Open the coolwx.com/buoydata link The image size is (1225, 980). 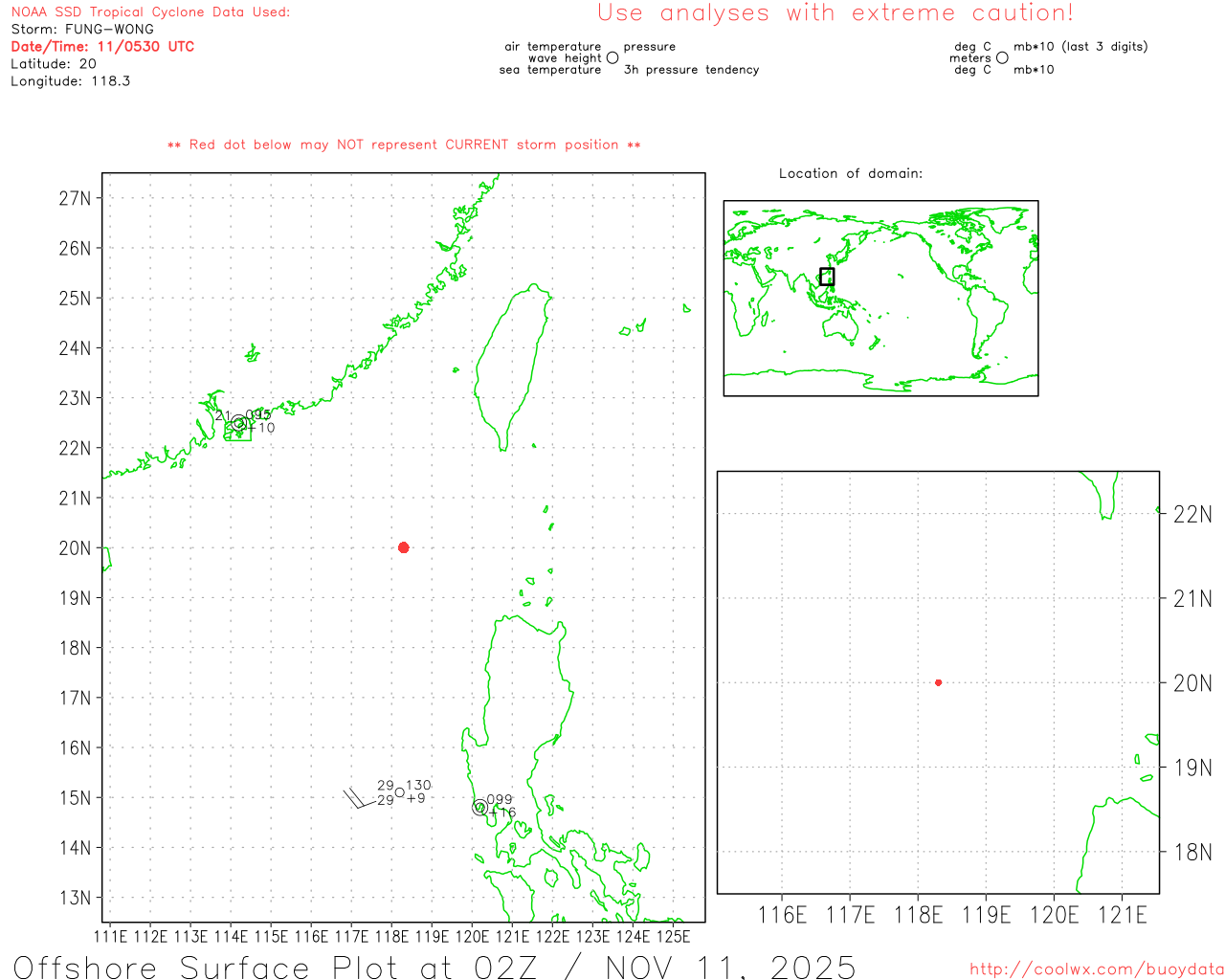(x=1096, y=969)
